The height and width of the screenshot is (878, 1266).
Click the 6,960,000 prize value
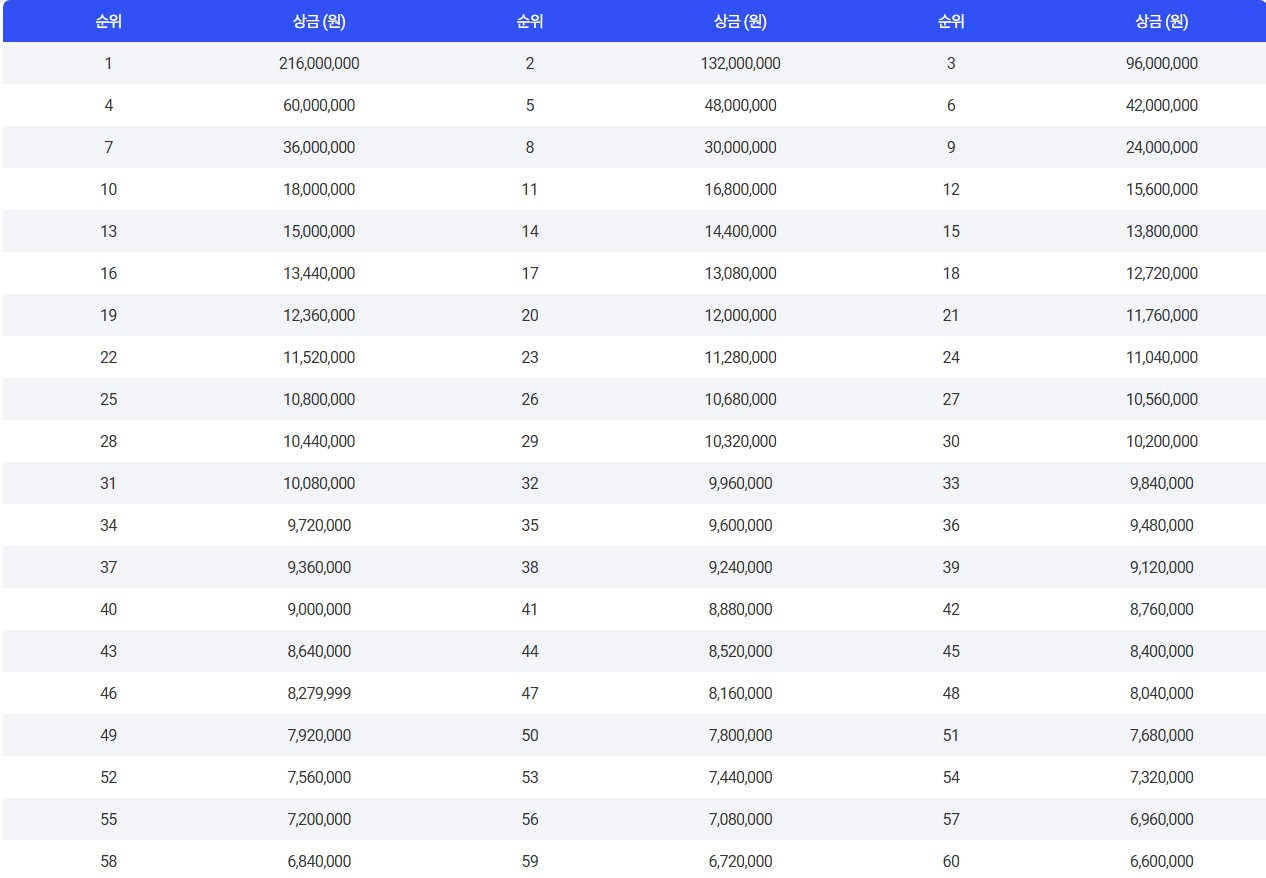[1162, 819]
